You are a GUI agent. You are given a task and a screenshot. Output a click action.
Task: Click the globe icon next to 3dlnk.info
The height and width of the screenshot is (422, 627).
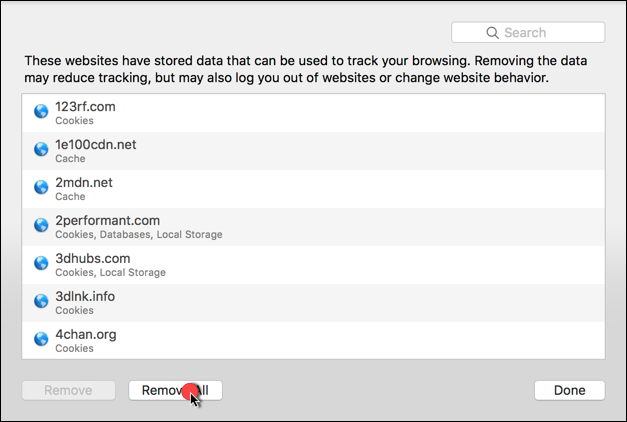click(41, 301)
